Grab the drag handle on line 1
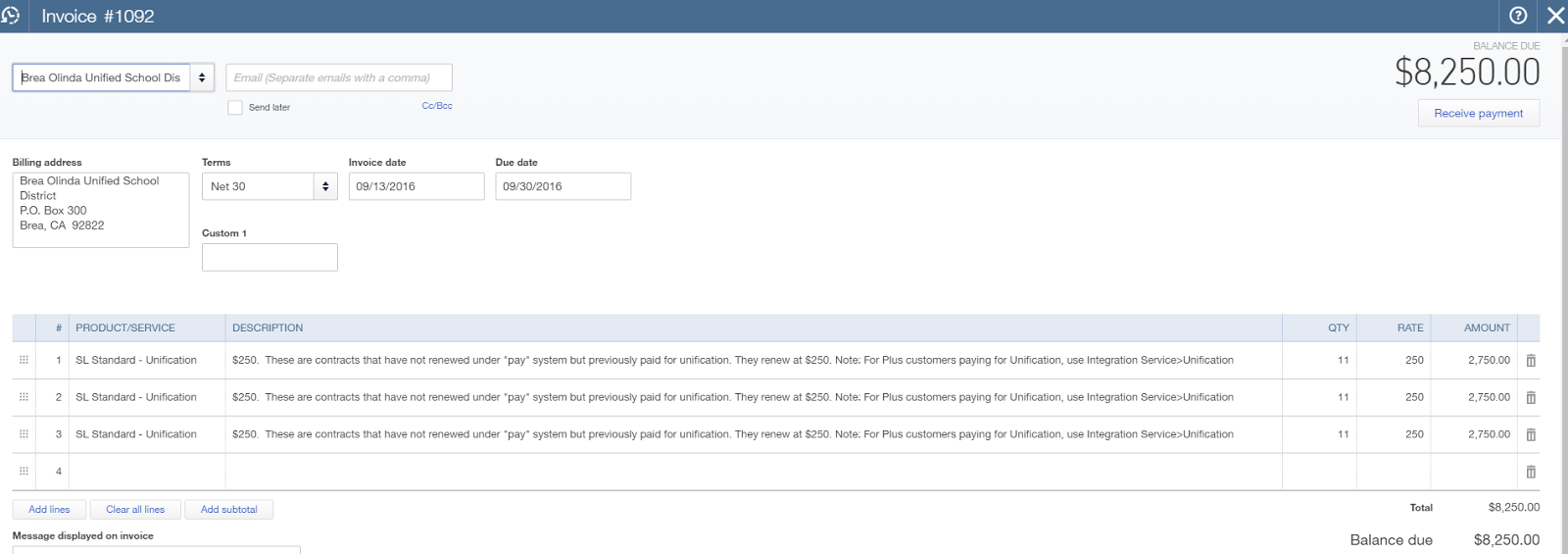This screenshot has height=554, width=1568. pyautogui.click(x=24, y=360)
